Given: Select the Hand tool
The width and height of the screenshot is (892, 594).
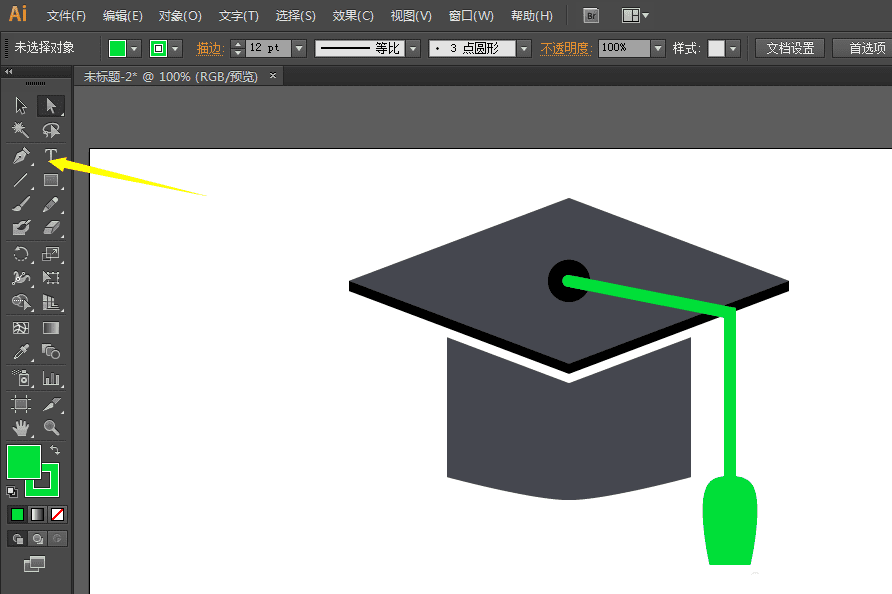Looking at the screenshot, I should [x=21, y=428].
